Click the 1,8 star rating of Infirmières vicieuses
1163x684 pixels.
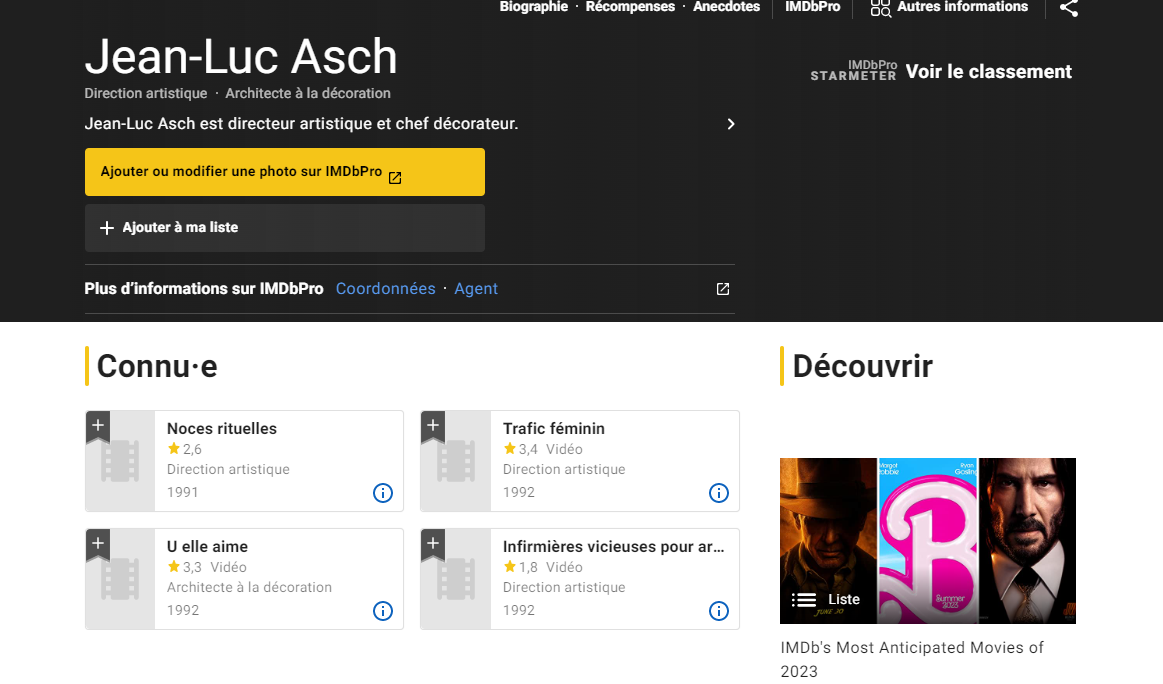[521, 567]
